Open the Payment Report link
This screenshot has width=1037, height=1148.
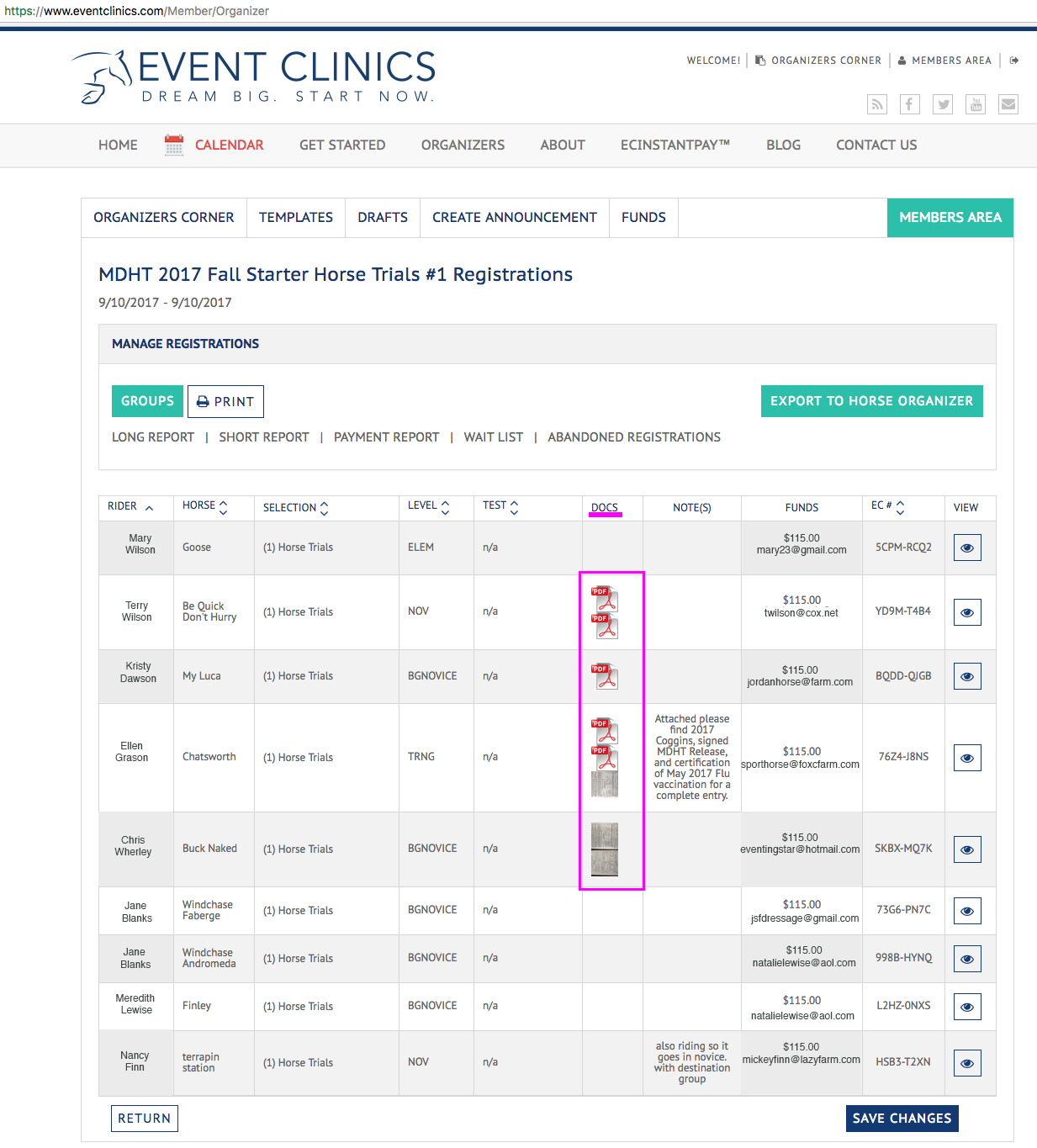pos(386,437)
